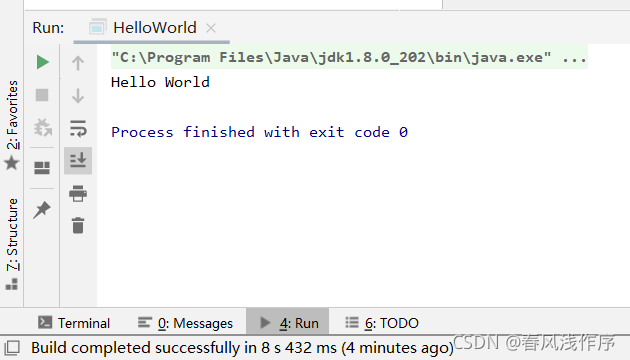The height and width of the screenshot is (360, 630).
Task: Click the 'Build completed successfully' status message
Action: point(242,348)
